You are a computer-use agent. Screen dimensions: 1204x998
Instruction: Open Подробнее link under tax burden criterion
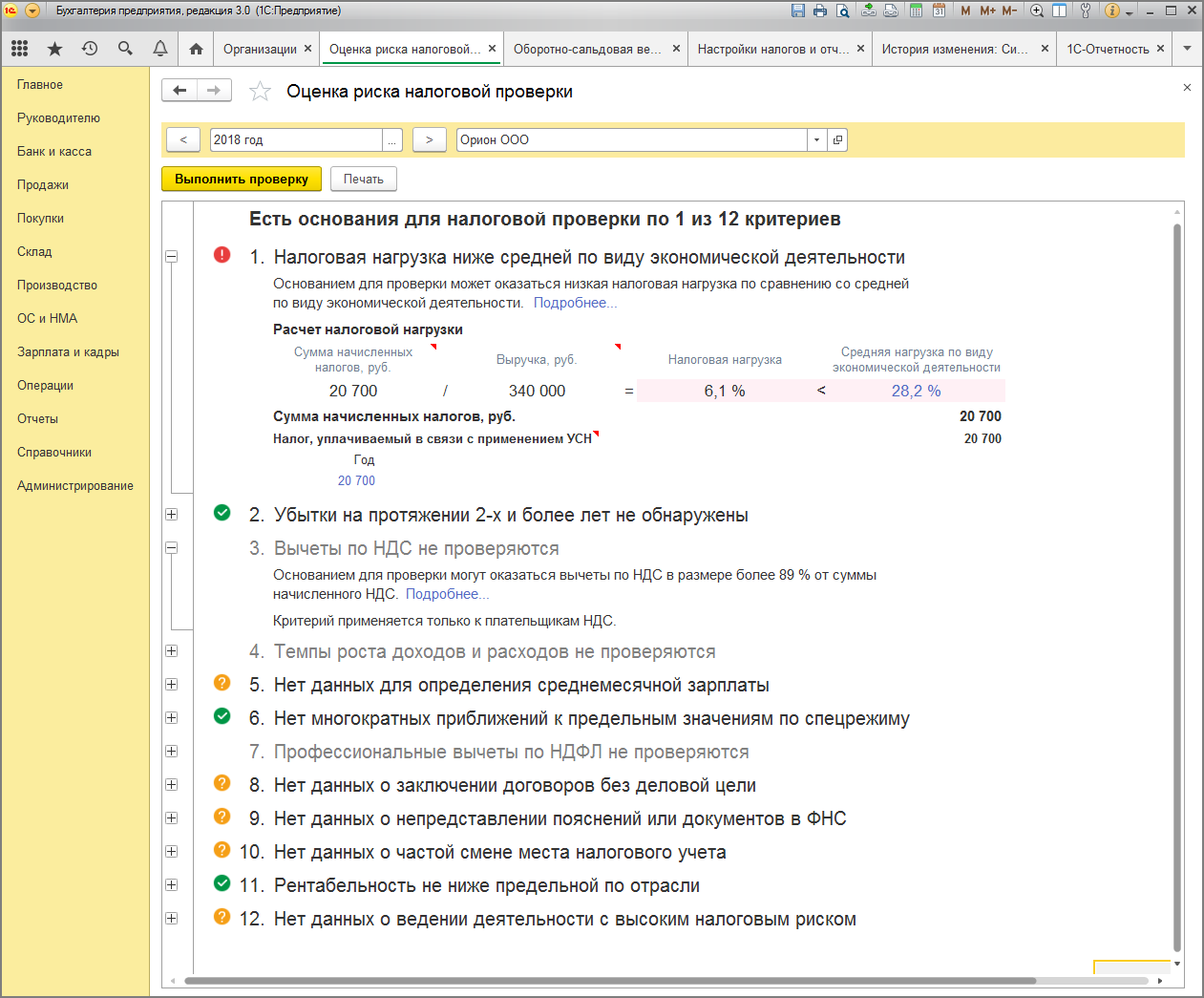click(575, 303)
